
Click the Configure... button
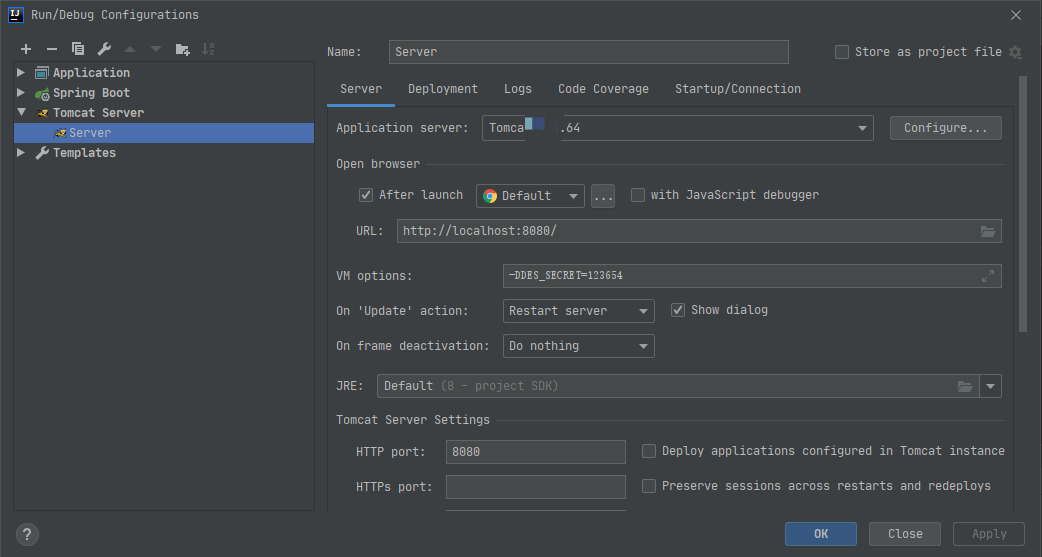(945, 128)
